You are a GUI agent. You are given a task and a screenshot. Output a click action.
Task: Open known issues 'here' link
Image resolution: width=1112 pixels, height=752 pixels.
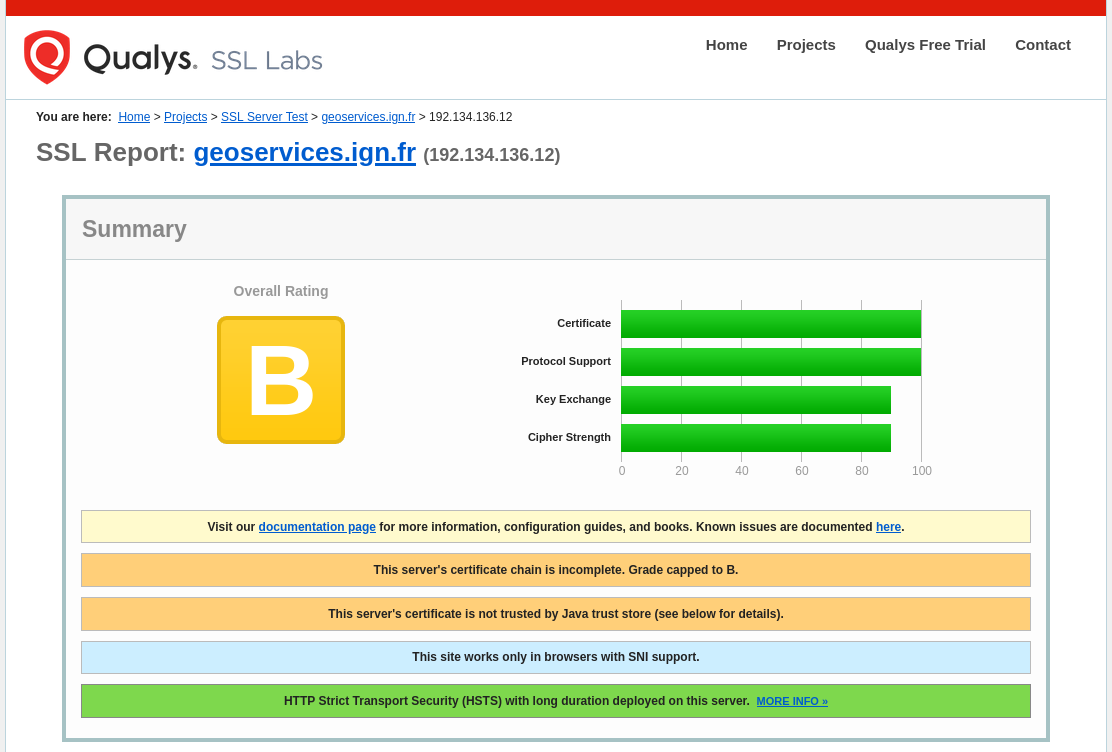(x=888, y=526)
